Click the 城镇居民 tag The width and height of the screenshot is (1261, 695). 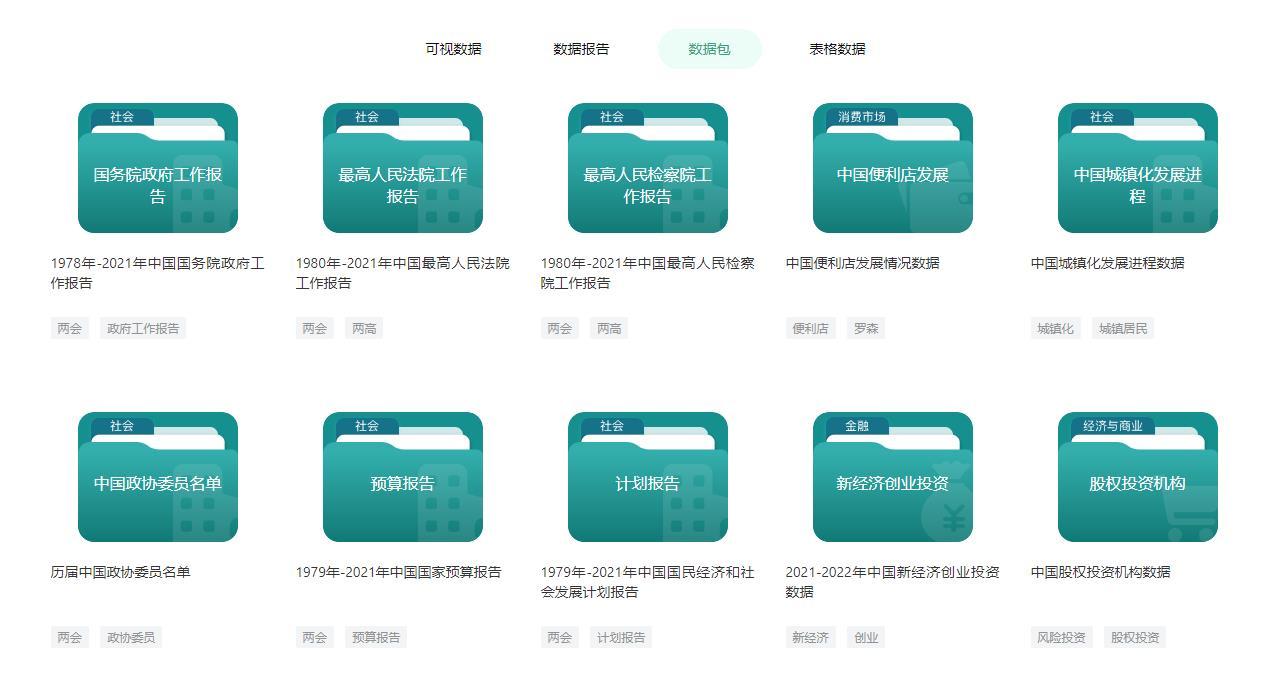click(x=1123, y=328)
